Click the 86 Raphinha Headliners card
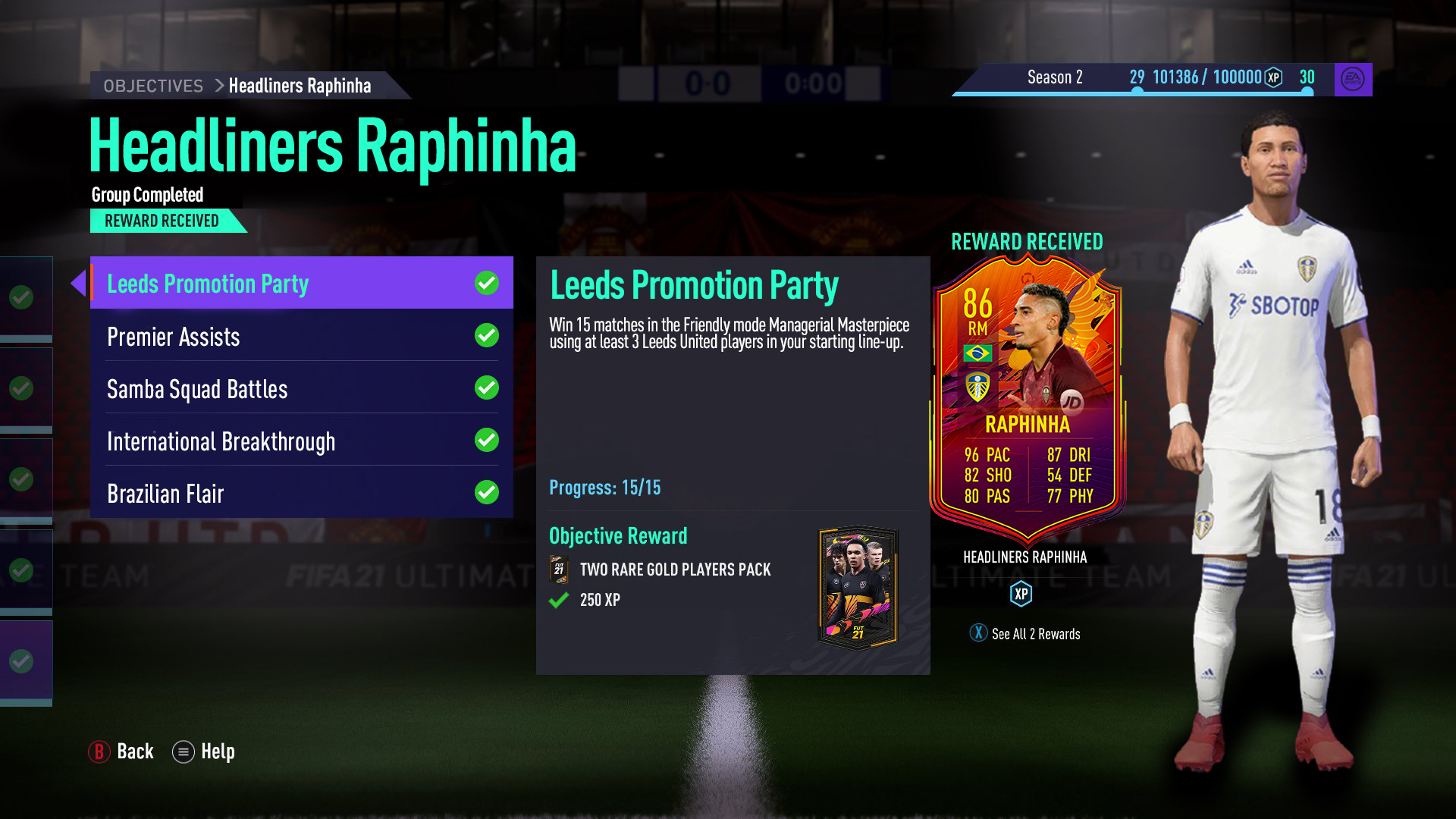This screenshot has width=1456, height=819. 1028,398
